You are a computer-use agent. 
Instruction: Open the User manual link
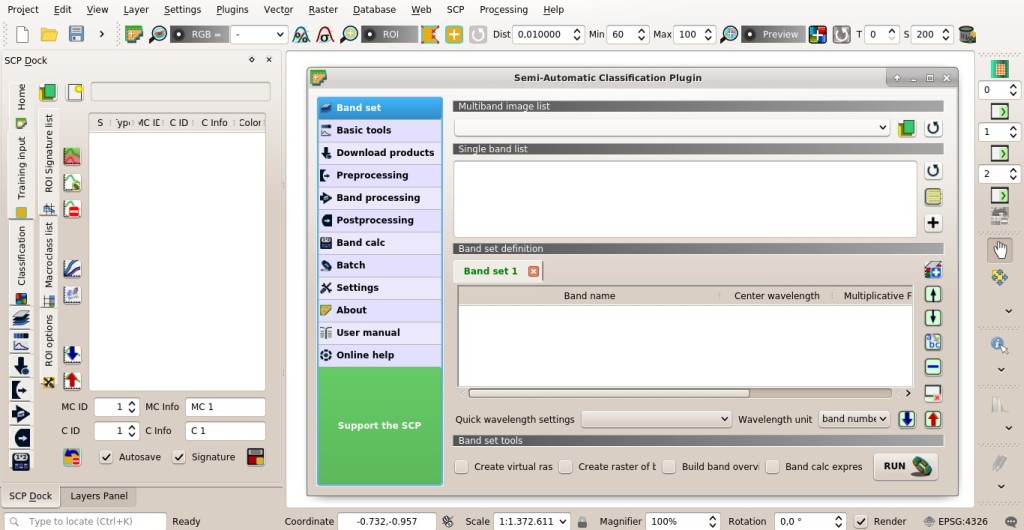click(x=379, y=333)
